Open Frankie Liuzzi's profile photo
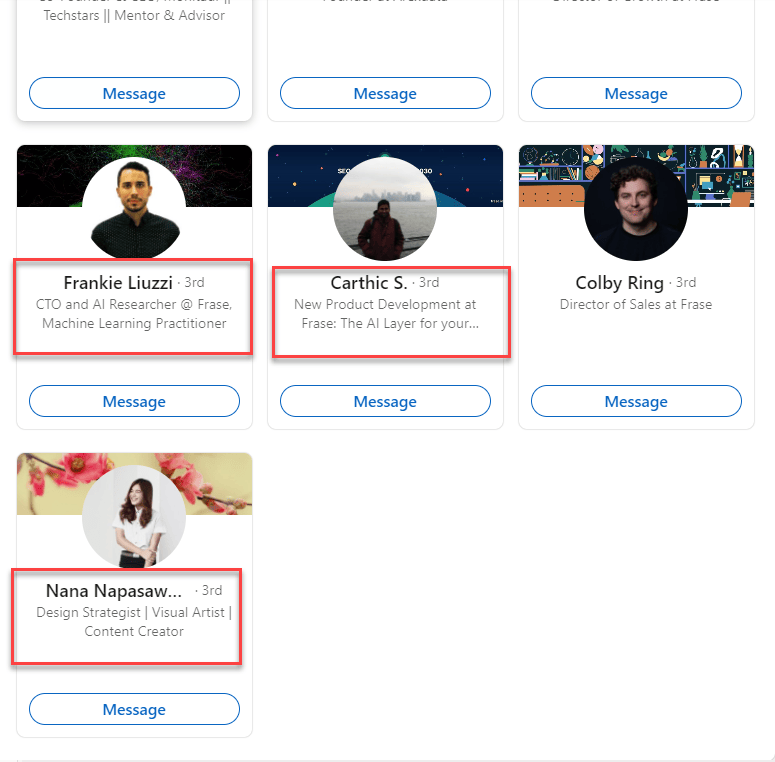Viewport: 775px width, 762px height. coord(134,208)
